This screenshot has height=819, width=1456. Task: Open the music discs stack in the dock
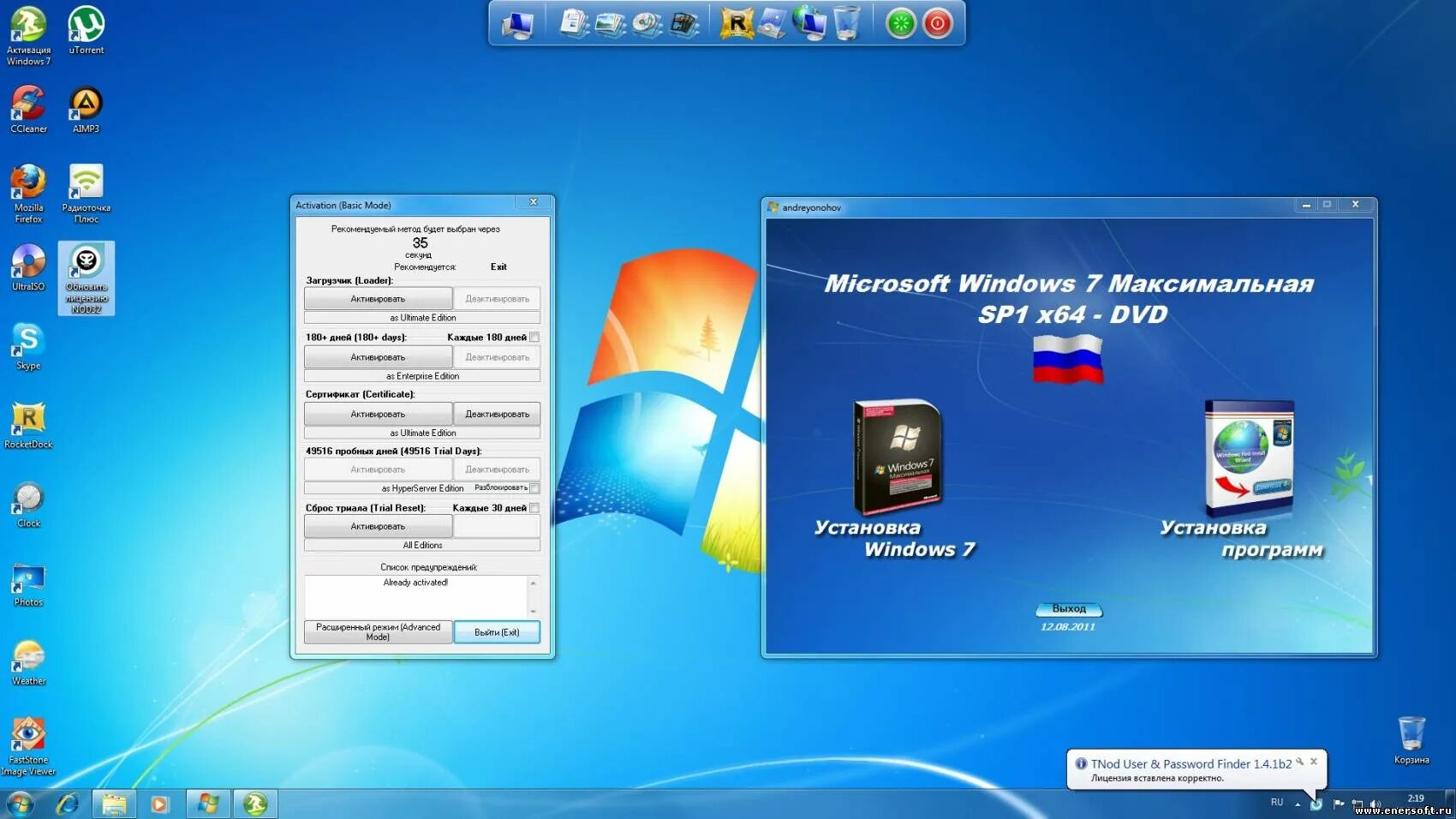tap(647, 23)
